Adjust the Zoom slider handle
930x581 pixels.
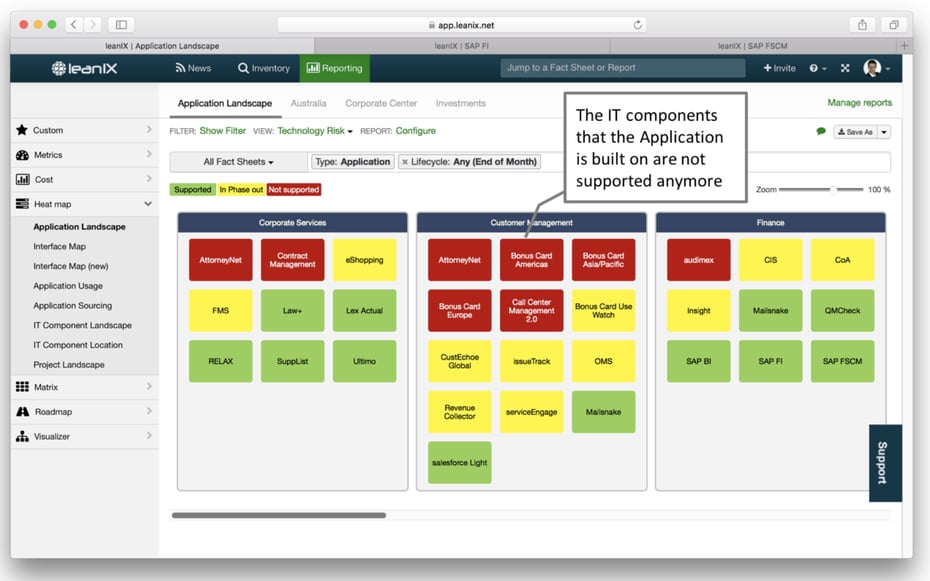point(833,190)
